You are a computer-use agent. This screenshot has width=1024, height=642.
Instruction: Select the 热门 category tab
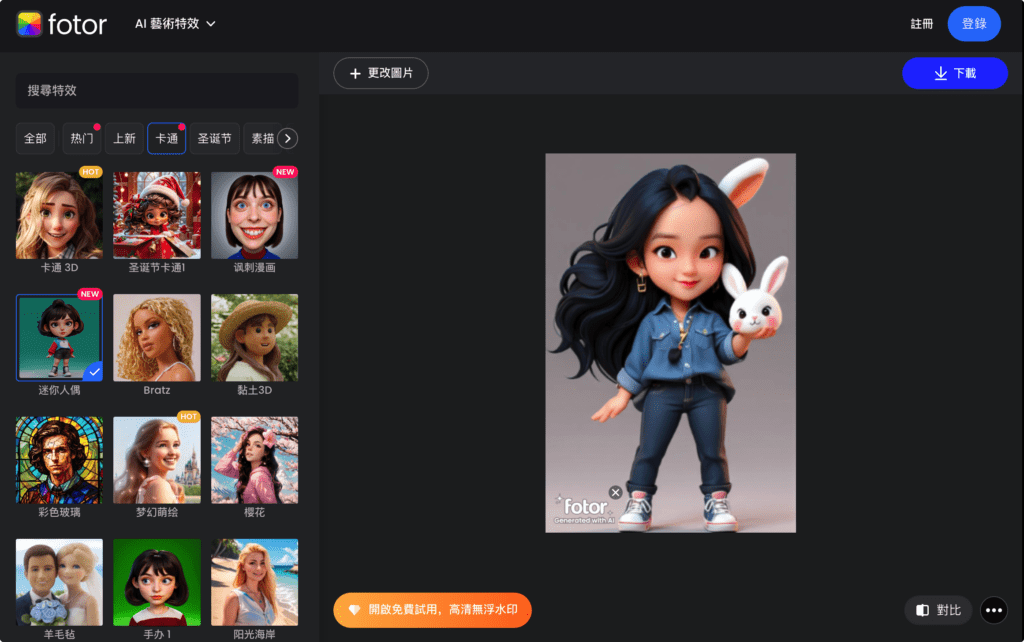(x=82, y=138)
